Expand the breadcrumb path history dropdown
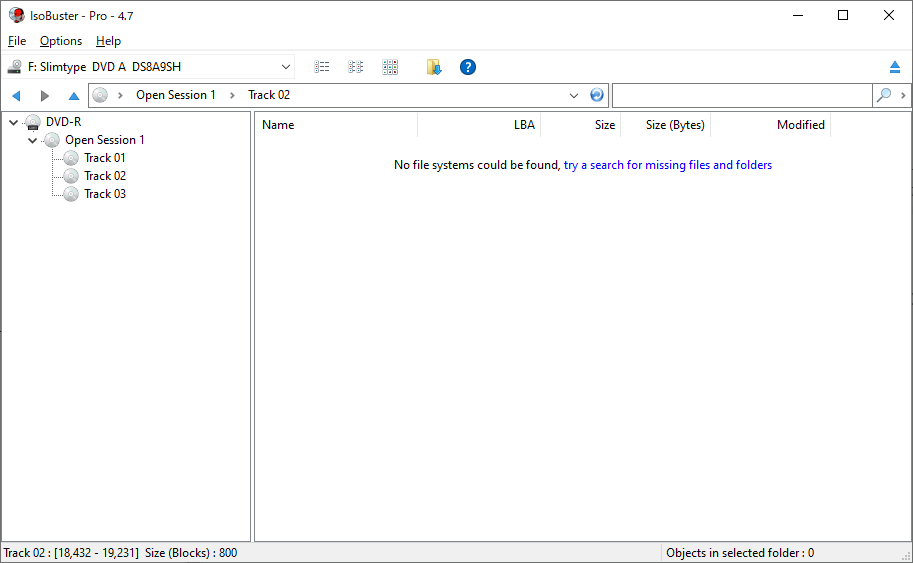The width and height of the screenshot is (913, 563). coord(574,95)
